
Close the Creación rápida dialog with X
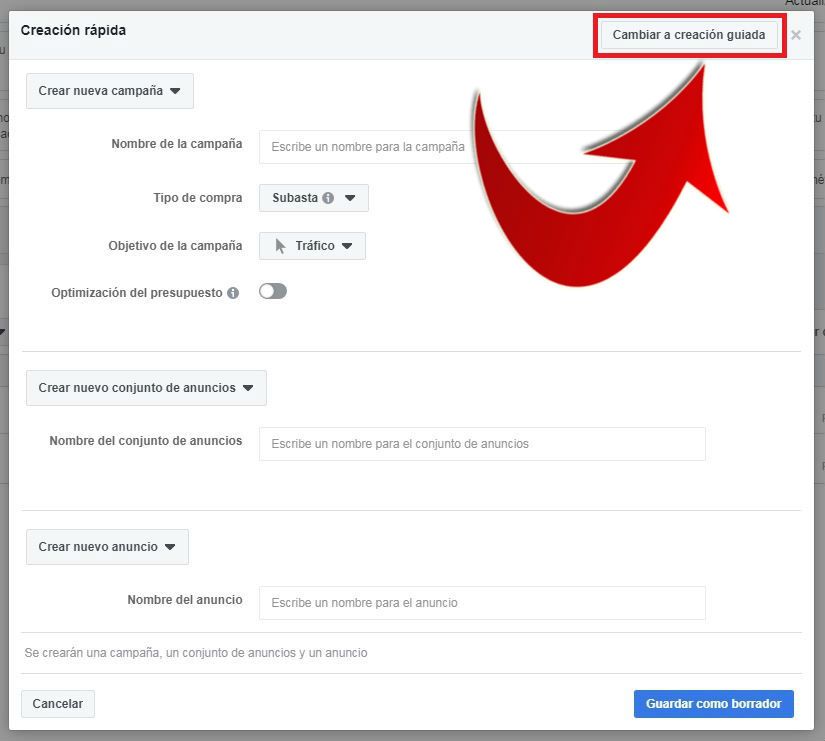(796, 35)
